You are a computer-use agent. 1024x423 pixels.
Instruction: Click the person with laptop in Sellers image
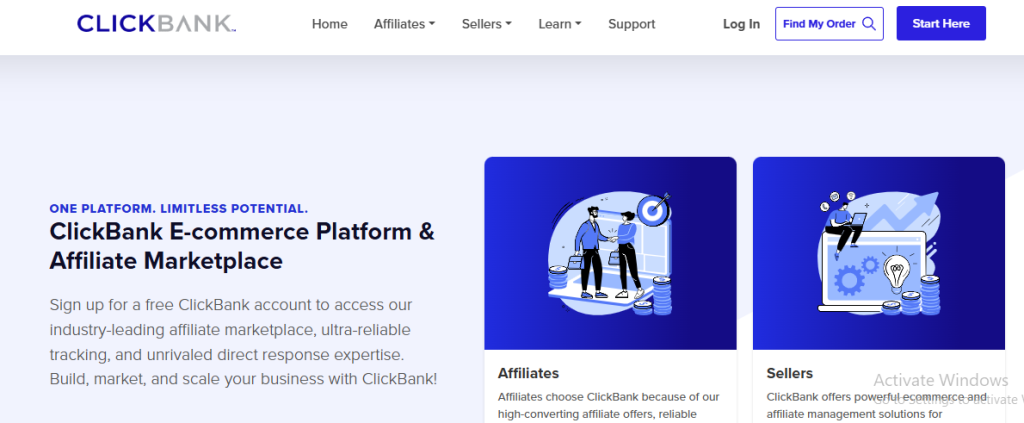point(843,226)
